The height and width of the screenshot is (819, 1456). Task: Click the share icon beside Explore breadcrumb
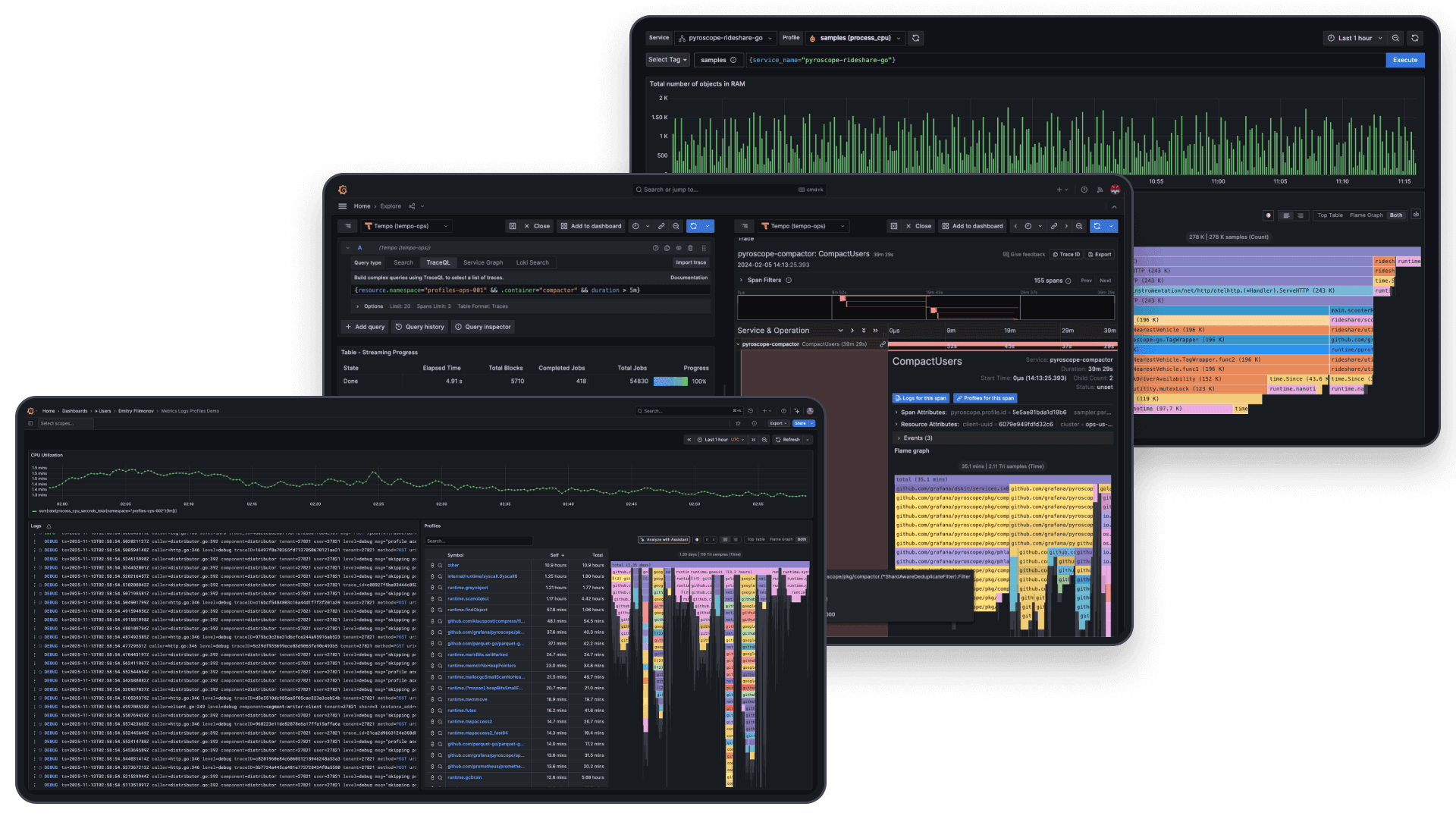tap(412, 206)
